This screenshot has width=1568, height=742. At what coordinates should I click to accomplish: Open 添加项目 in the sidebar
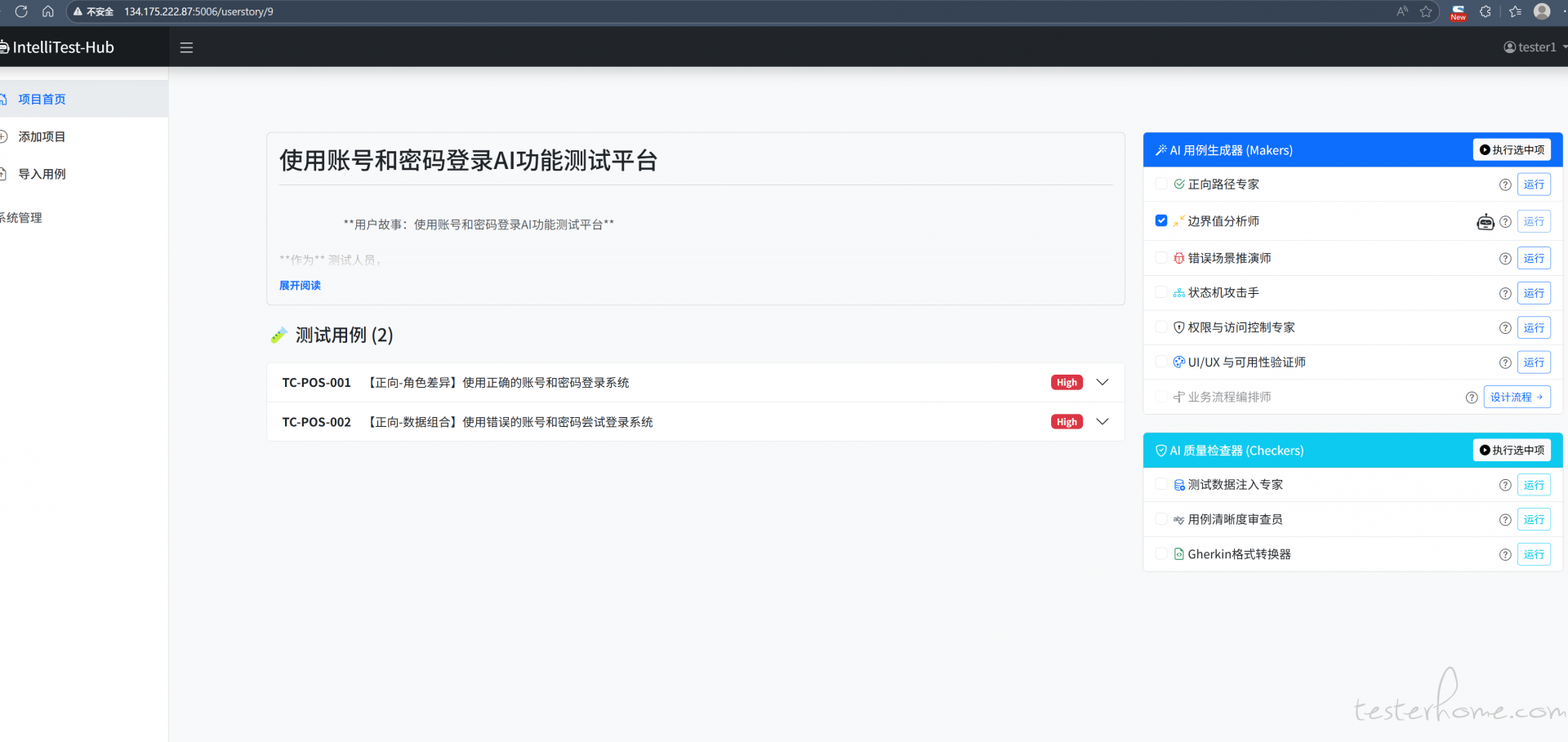[42, 136]
